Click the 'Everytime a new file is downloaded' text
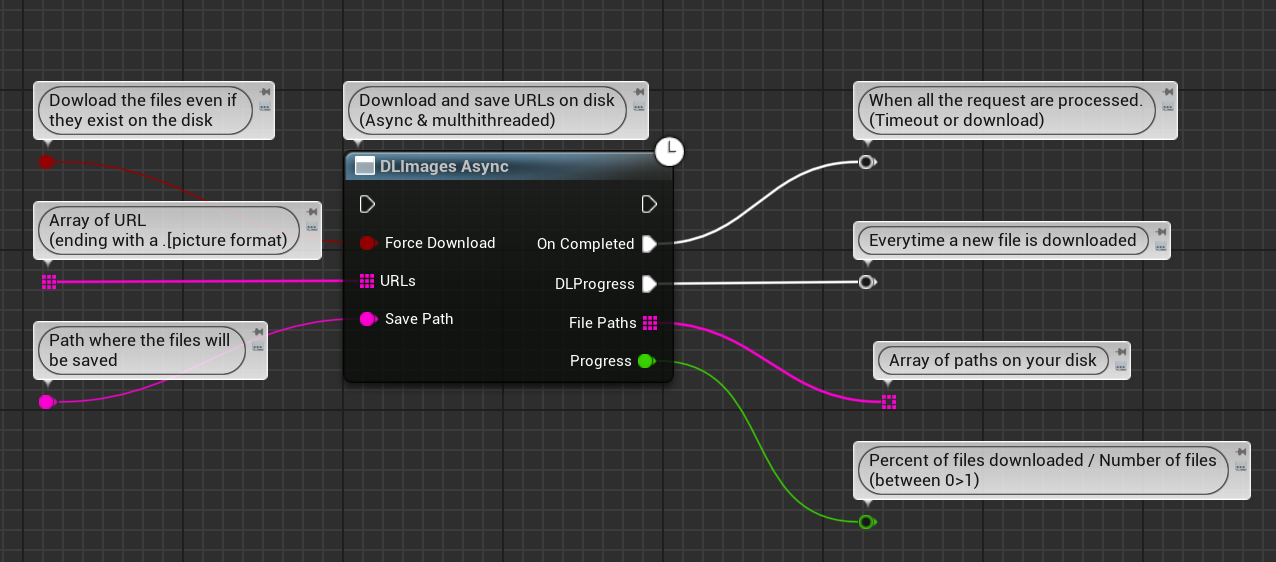The height and width of the screenshot is (562, 1276). pyautogui.click(x=1003, y=240)
